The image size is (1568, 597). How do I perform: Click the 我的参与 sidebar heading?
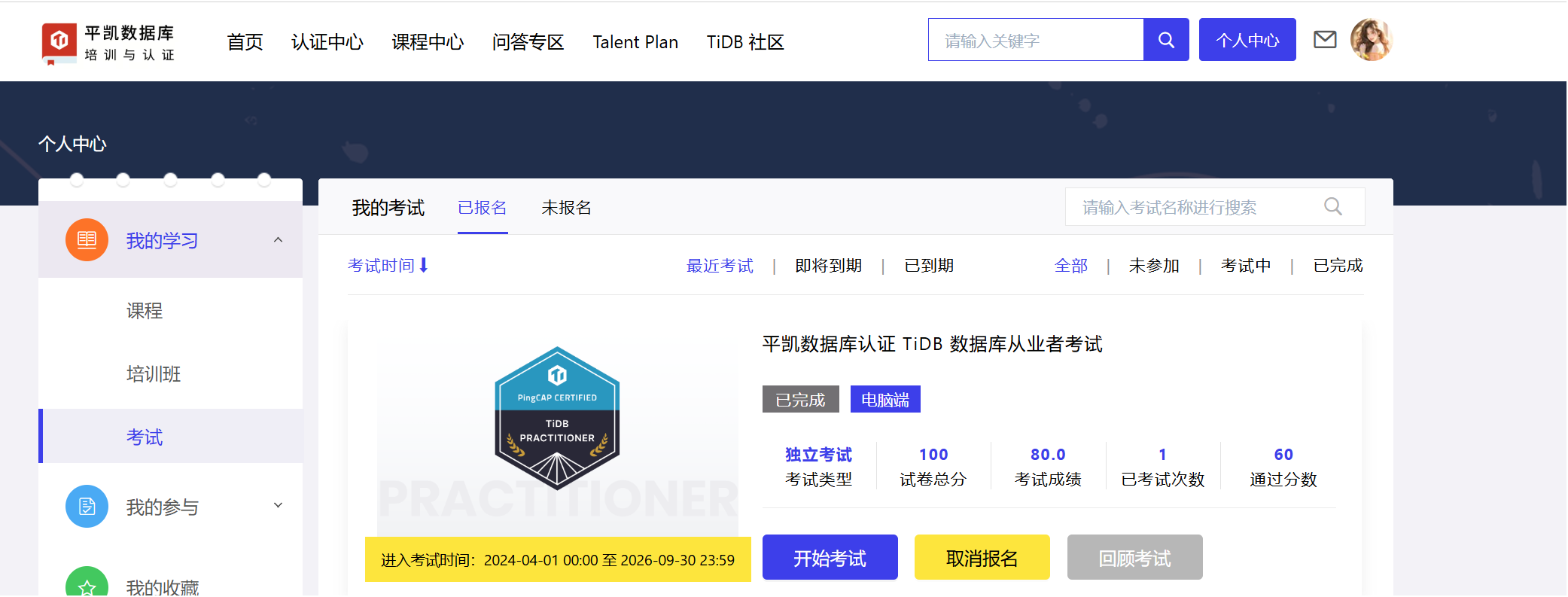pyautogui.click(x=163, y=507)
